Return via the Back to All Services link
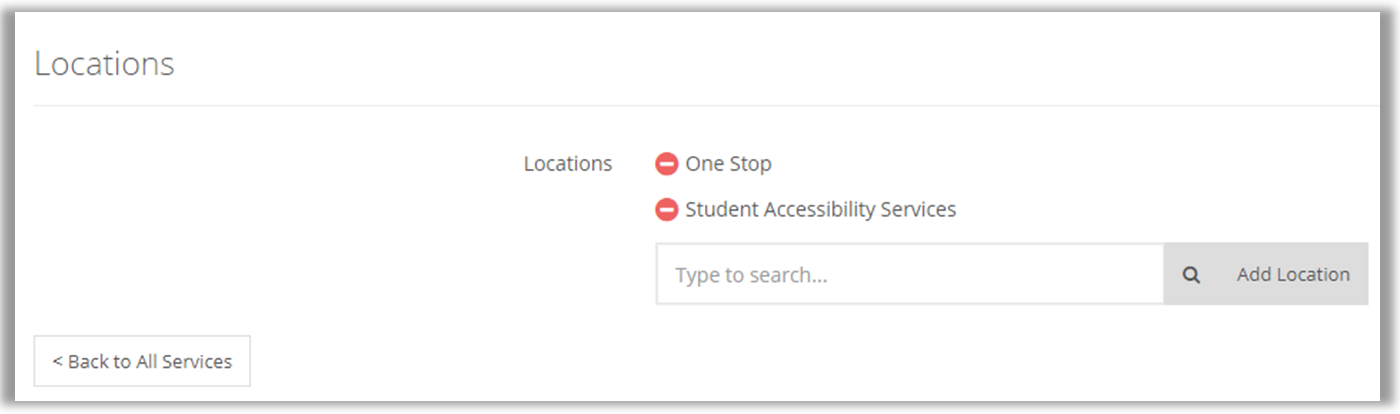This screenshot has width=1400, height=414. point(142,361)
